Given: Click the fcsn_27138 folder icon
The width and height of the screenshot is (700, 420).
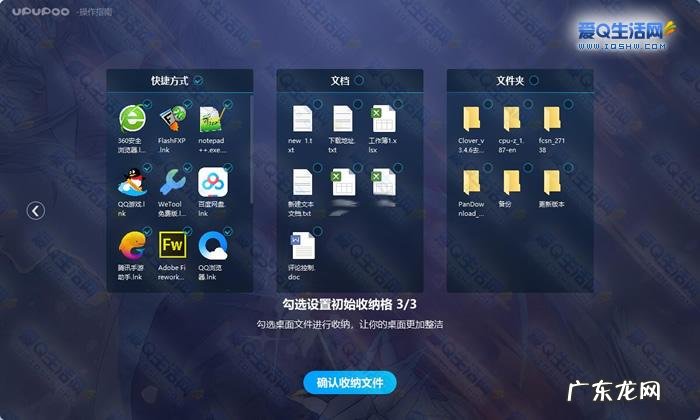Looking at the screenshot, I should coord(552,119).
